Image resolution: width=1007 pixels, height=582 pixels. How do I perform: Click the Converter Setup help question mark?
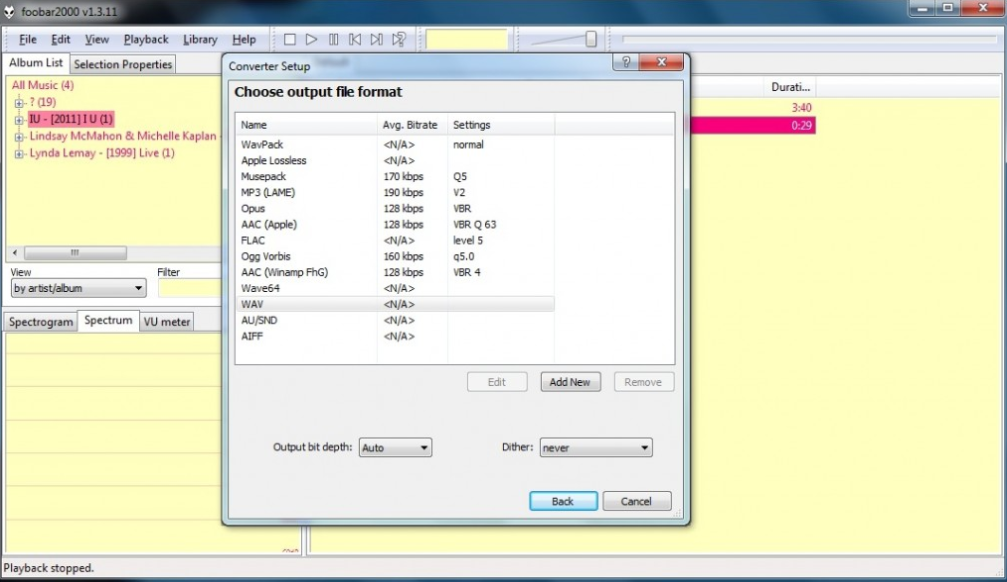pos(626,62)
